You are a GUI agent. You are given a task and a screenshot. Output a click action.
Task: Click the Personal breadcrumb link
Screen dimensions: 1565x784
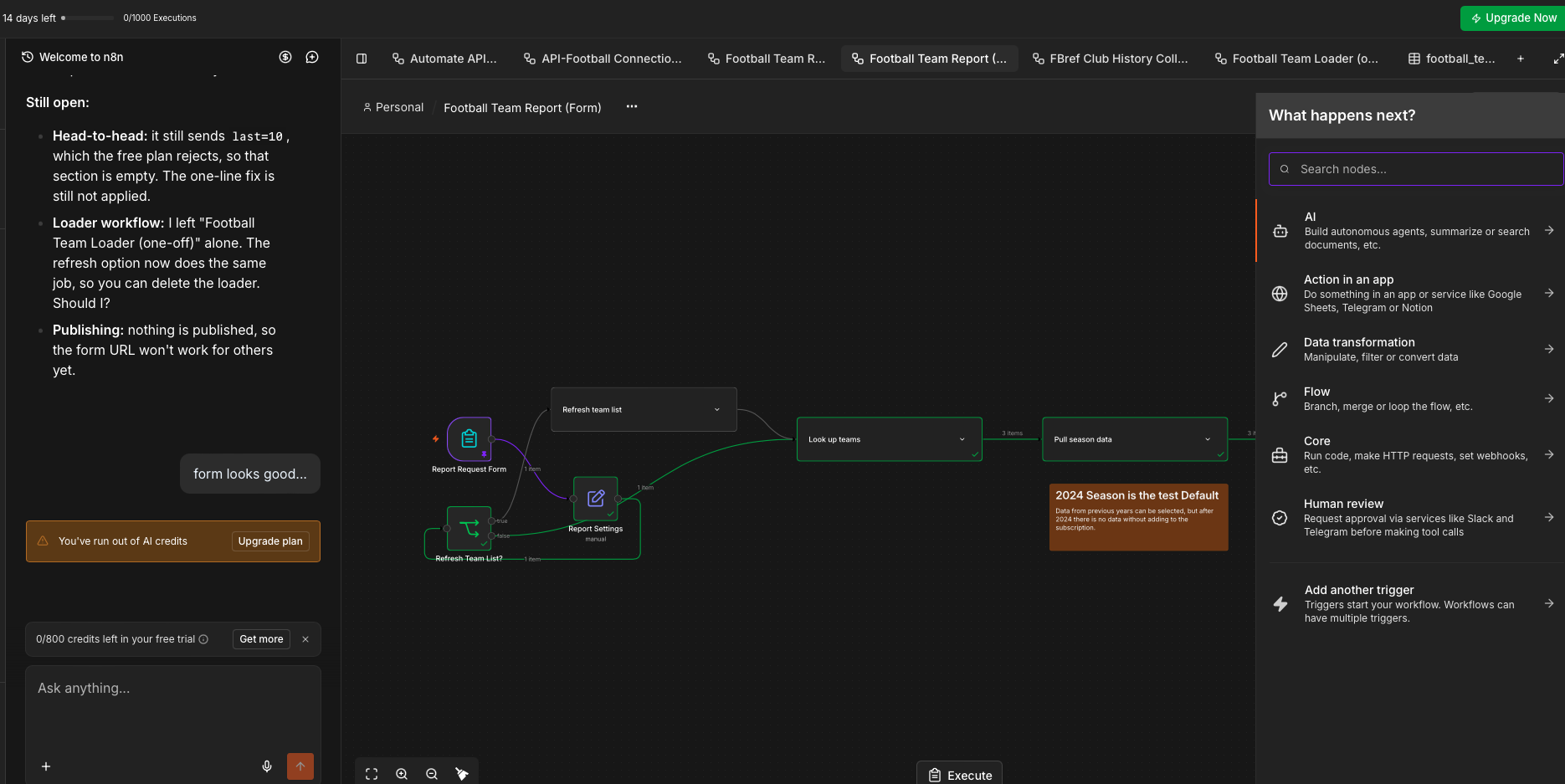(x=393, y=107)
